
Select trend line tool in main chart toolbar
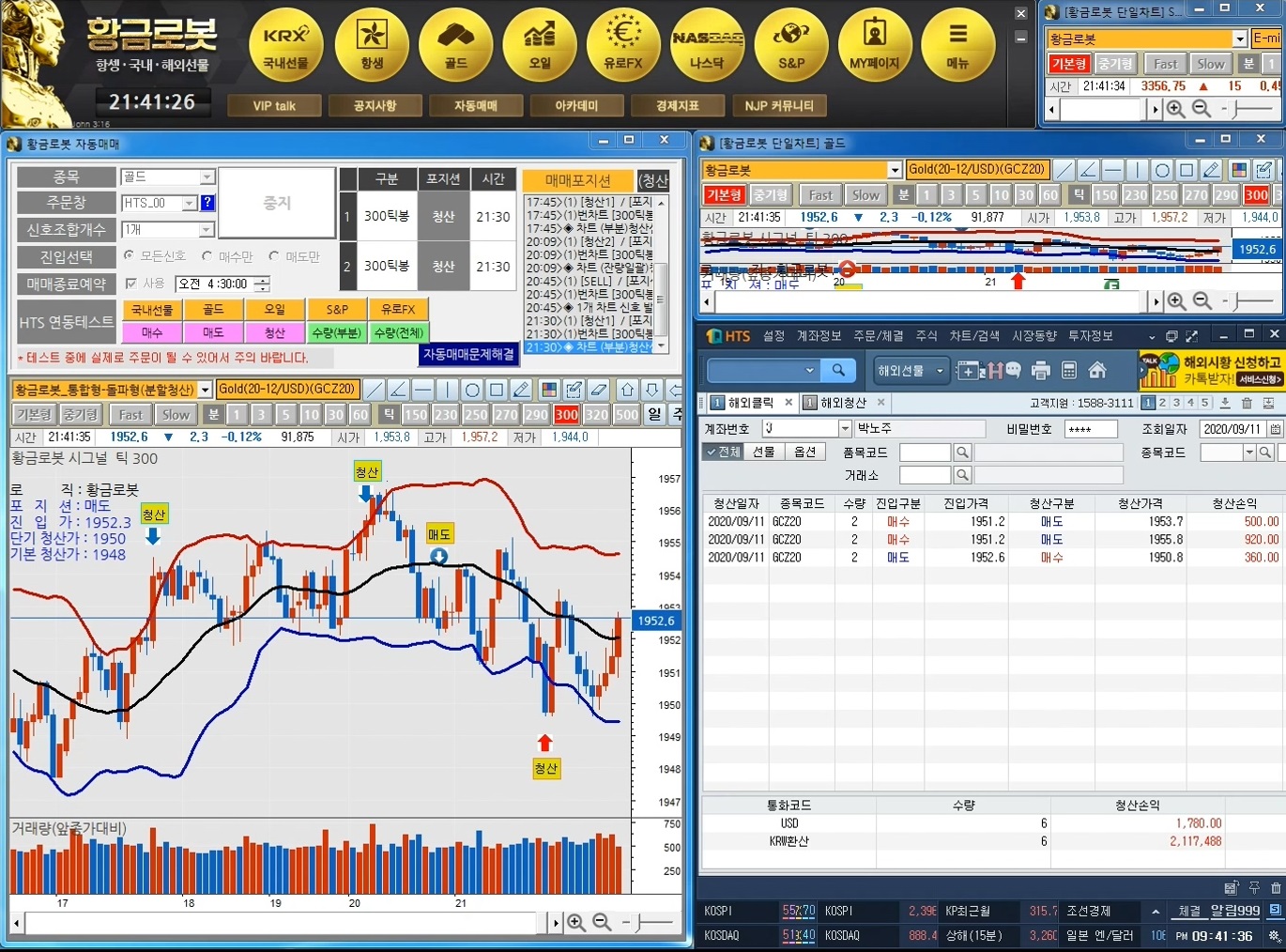click(x=374, y=390)
